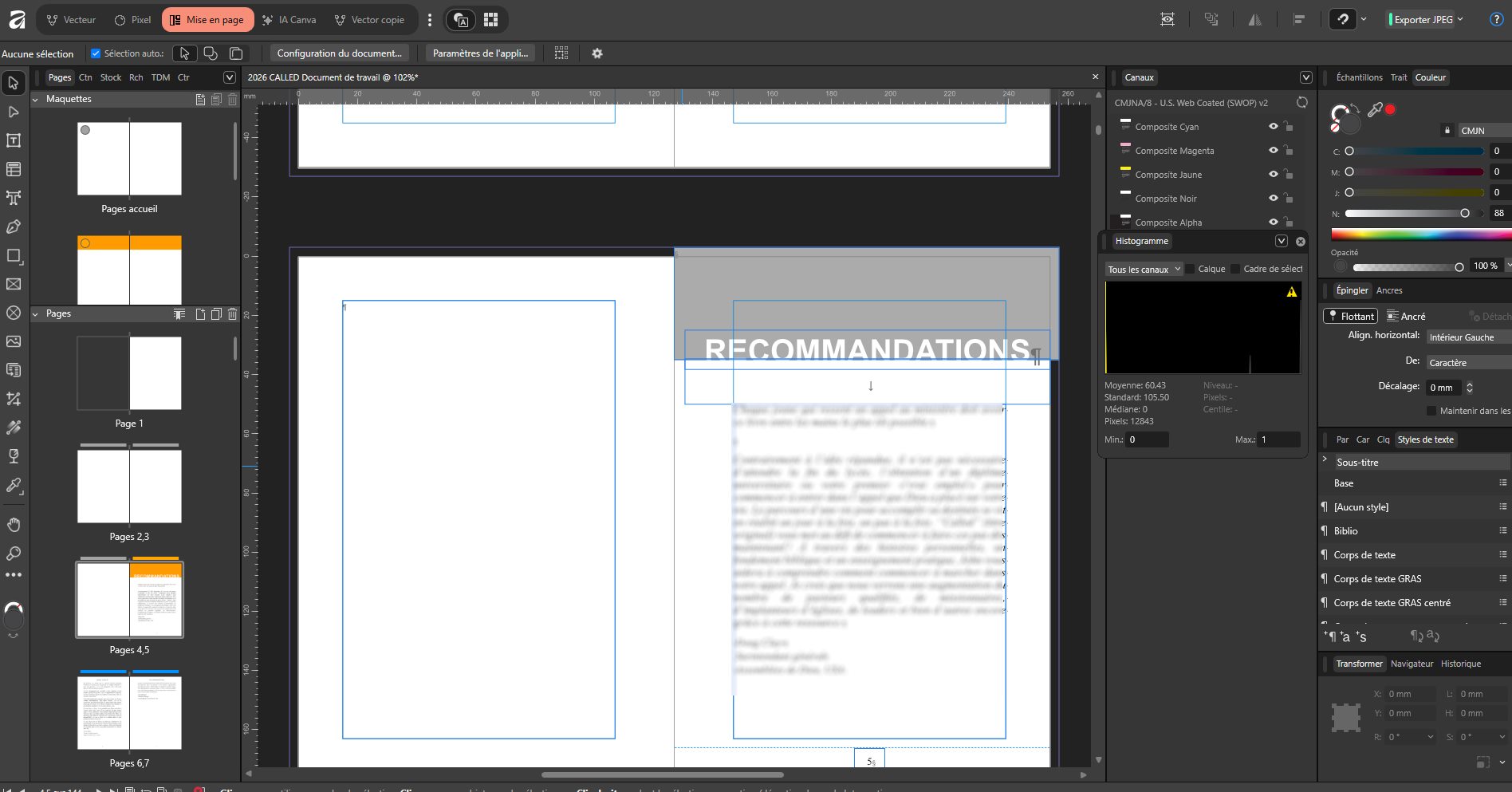Select the Ancré pin option
The width and height of the screenshot is (1512, 792).
pos(1406,316)
